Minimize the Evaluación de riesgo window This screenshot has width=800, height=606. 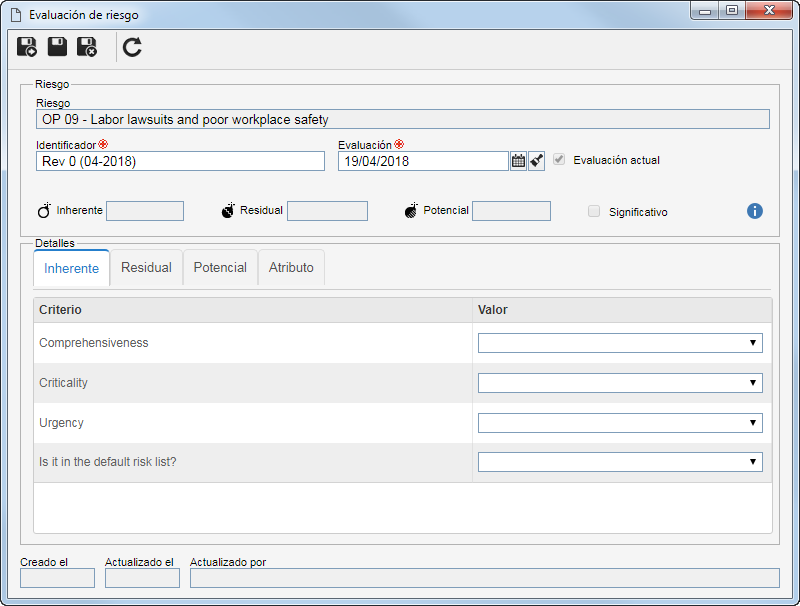click(705, 11)
